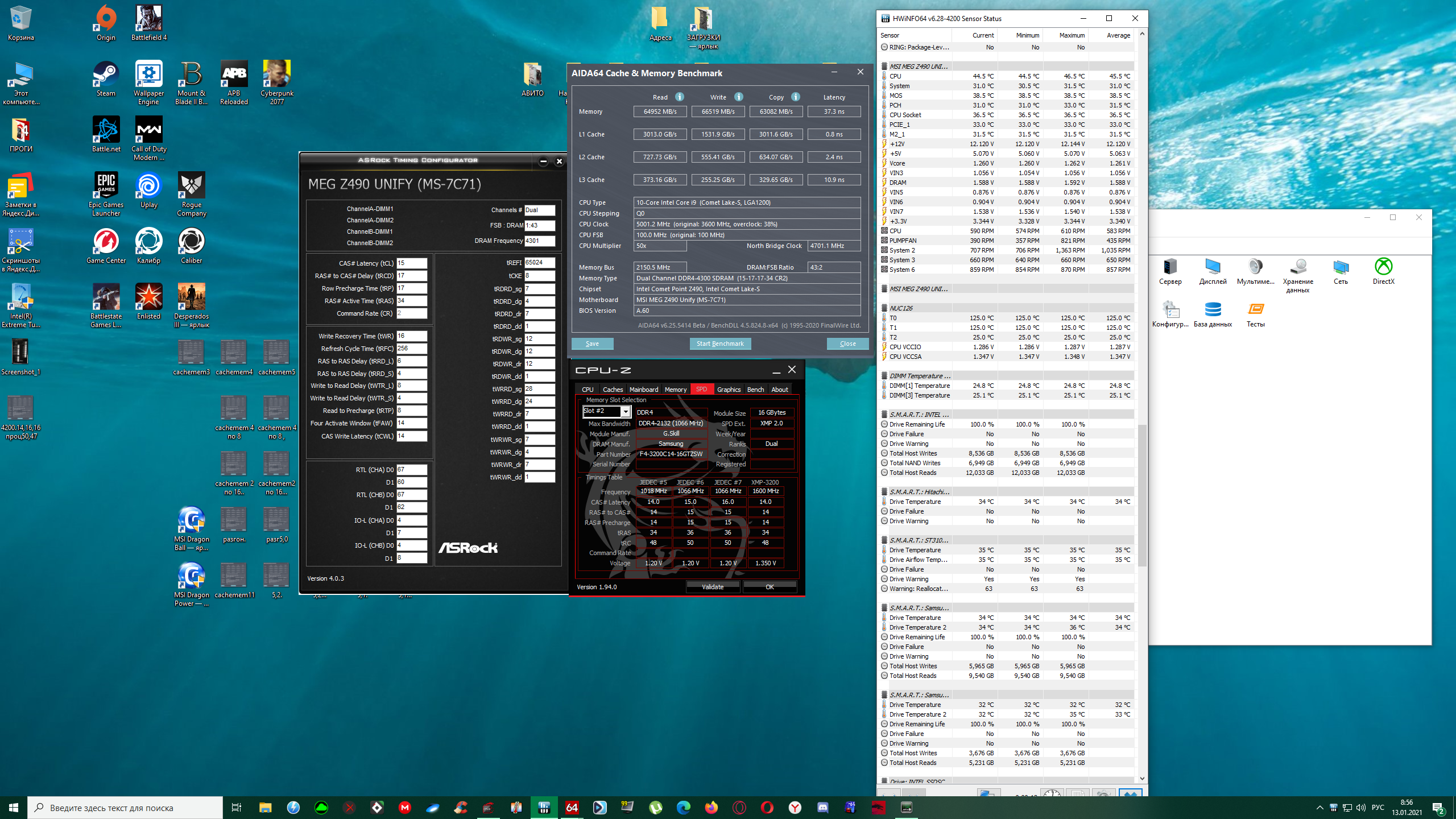The width and height of the screenshot is (1456, 819).
Task: Click the HWiNFO scrollbar down arrow
Action: pyautogui.click(x=1141, y=779)
